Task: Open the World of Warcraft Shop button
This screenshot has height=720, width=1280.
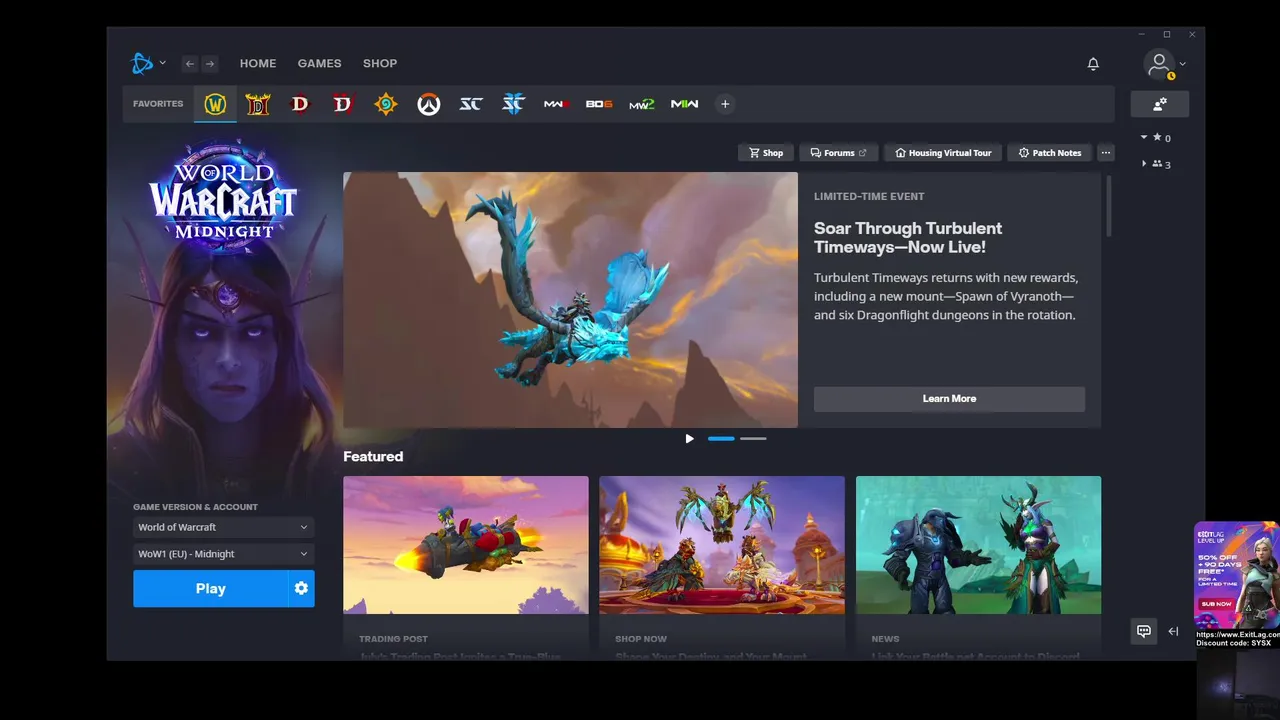Action: 766,153
